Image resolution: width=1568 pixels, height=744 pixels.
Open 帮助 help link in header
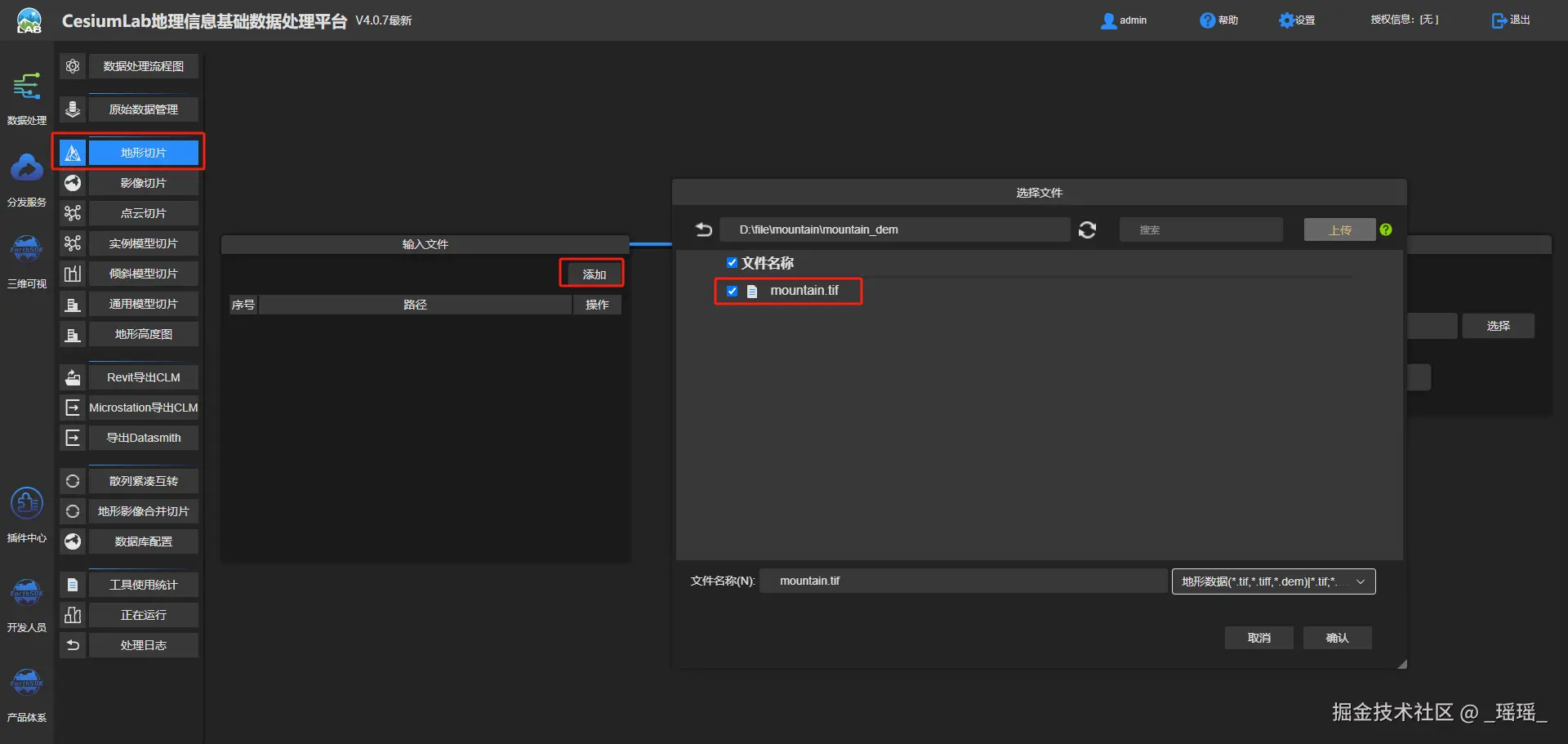coord(1218,20)
